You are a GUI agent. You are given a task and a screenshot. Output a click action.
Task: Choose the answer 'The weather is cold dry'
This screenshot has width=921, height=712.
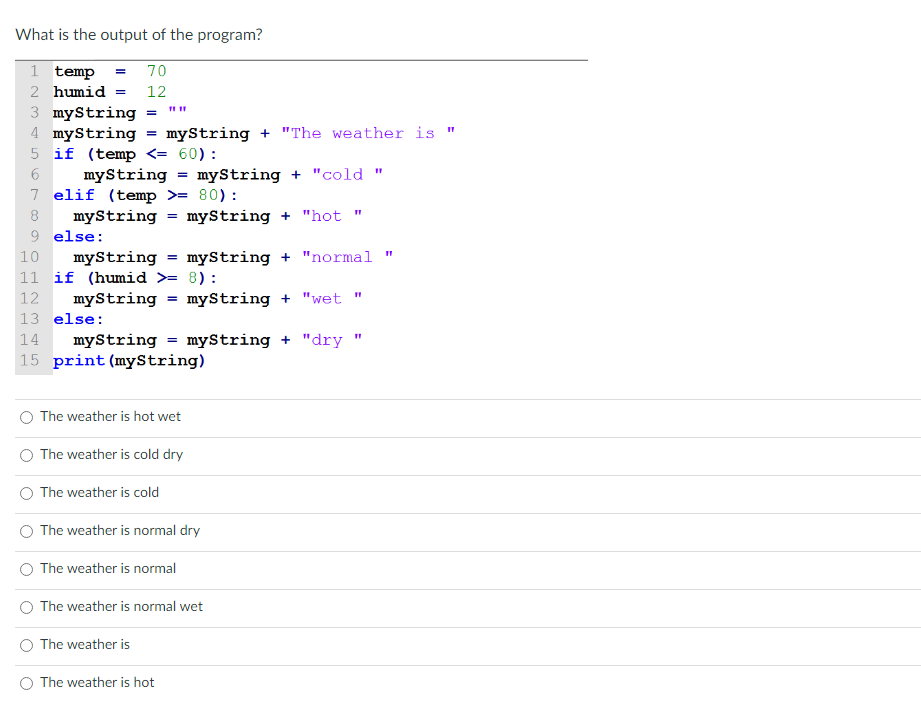[26, 455]
